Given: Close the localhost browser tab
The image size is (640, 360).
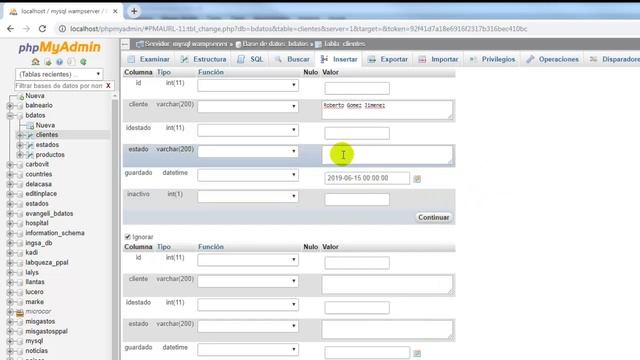Looking at the screenshot, I should coord(115,11).
